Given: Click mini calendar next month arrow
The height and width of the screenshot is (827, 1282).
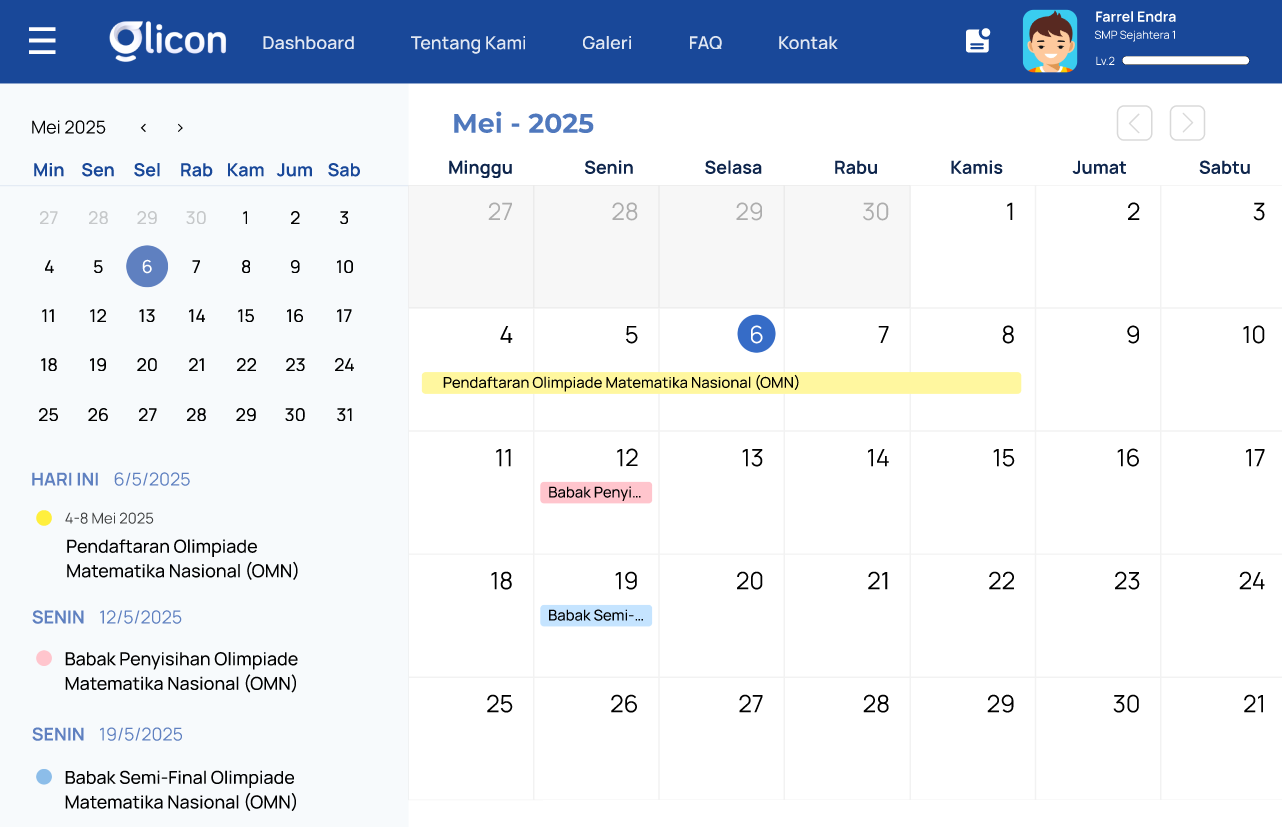Looking at the screenshot, I should click(180, 128).
